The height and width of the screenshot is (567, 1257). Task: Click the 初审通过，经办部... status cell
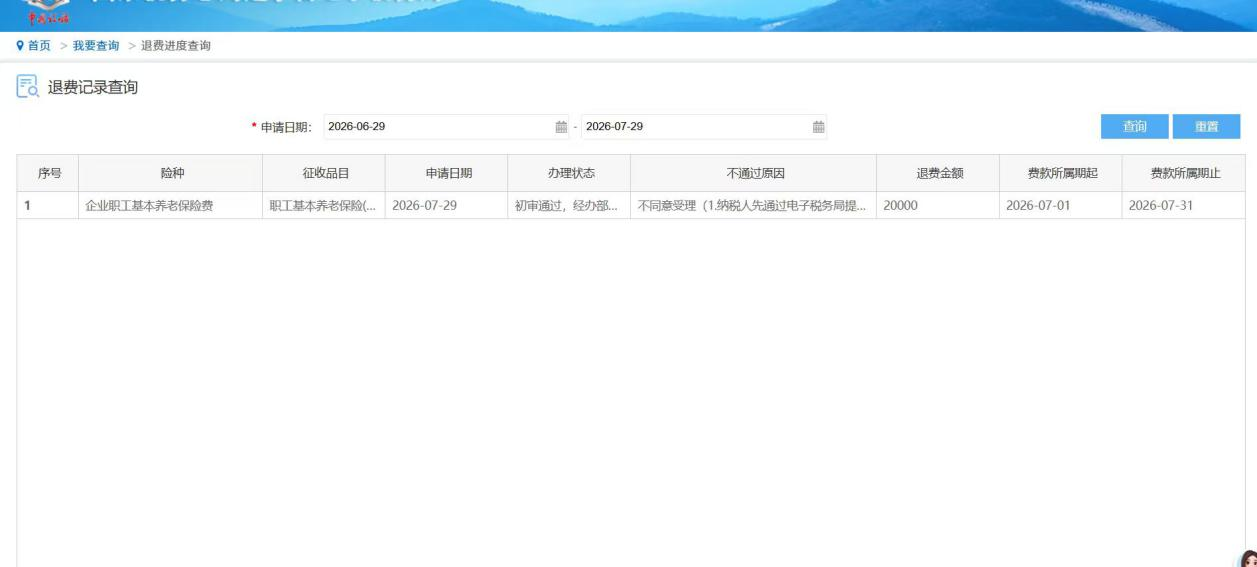point(569,206)
